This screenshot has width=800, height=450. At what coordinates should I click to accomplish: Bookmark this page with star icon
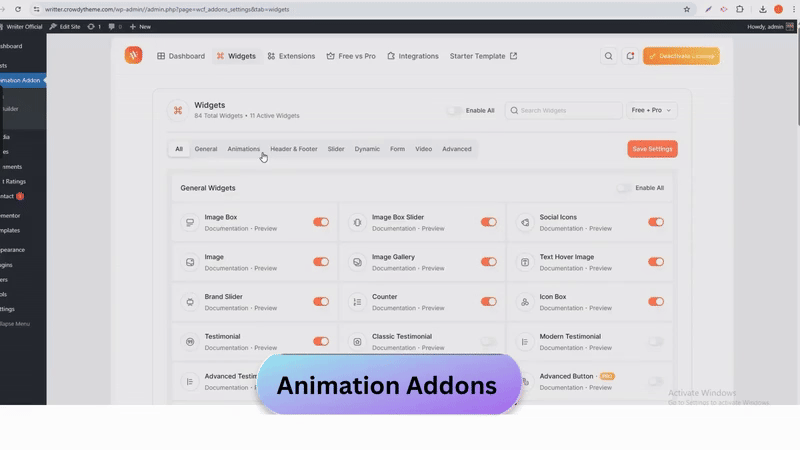click(687, 9)
